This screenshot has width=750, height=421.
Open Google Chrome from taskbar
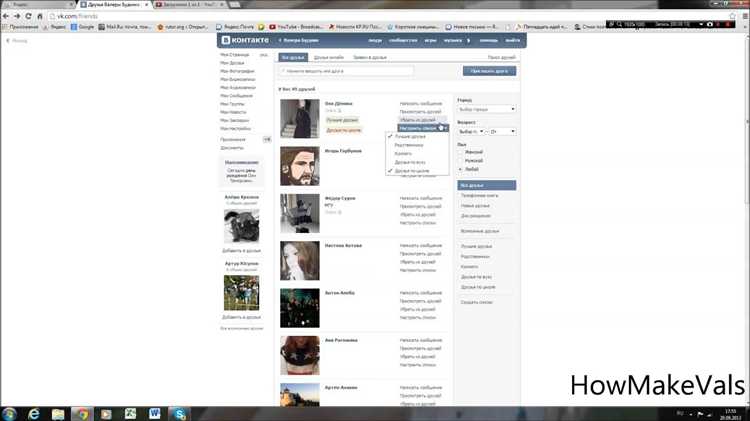coord(82,414)
